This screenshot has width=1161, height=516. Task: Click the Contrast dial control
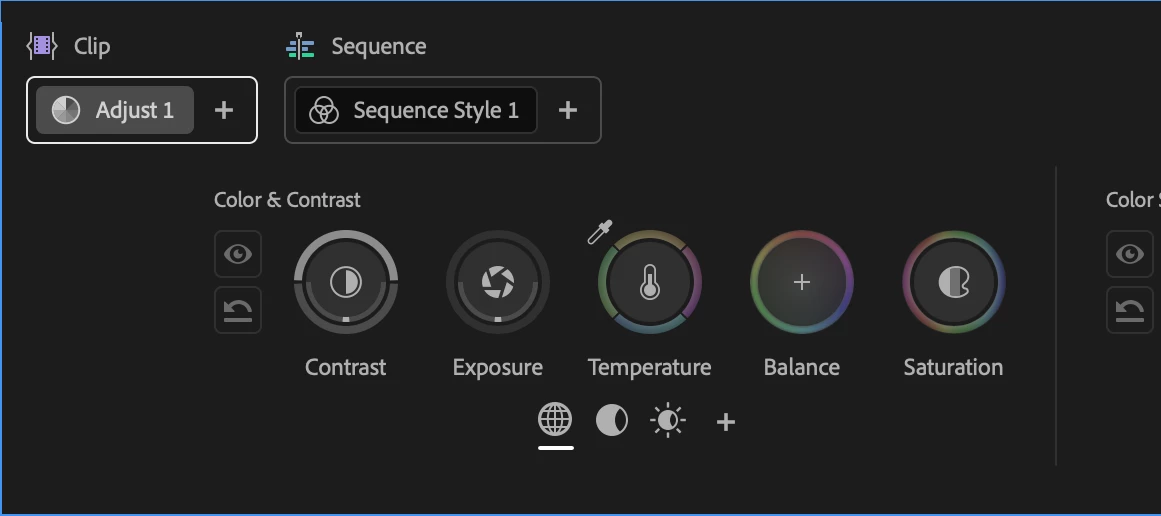click(x=346, y=282)
